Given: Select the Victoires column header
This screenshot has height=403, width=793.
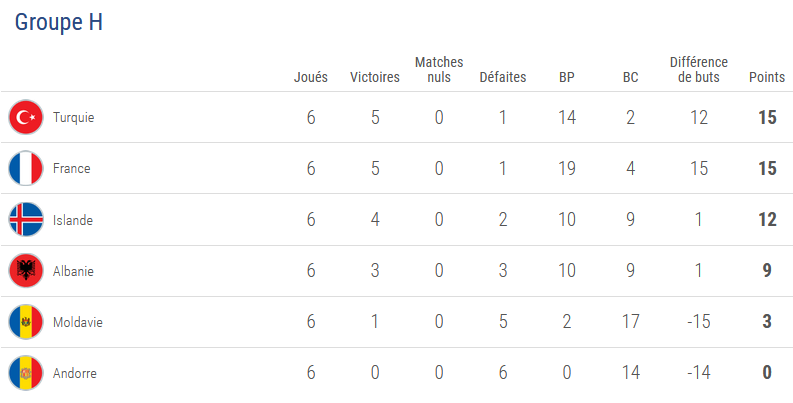Looking at the screenshot, I should pos(375,77).
